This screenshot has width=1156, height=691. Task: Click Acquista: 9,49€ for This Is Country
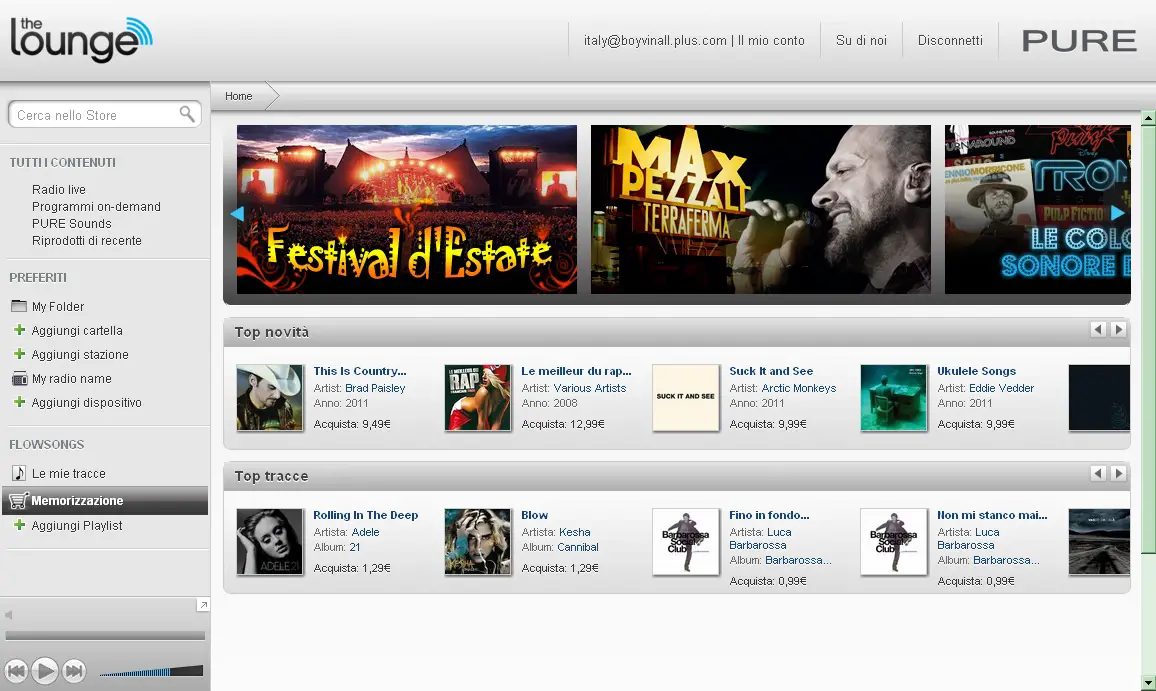[x=352, y=424]
